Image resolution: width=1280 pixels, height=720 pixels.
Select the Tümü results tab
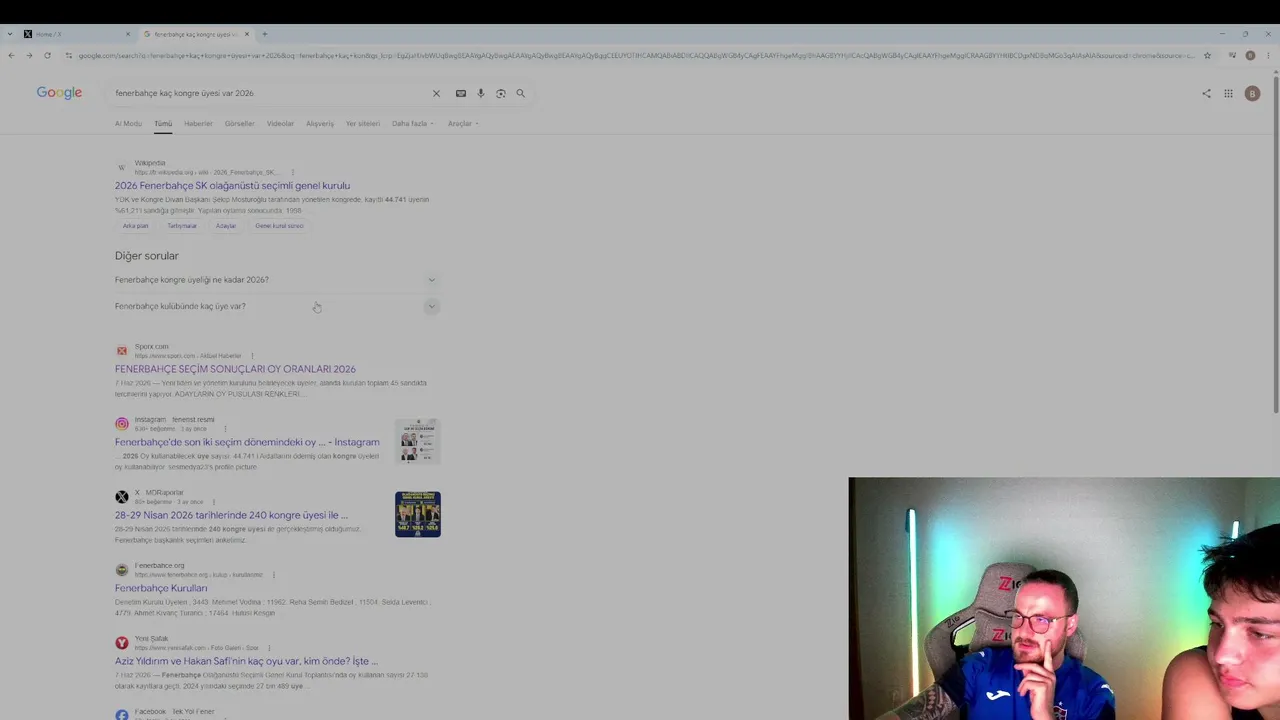(x=163, y=124)
